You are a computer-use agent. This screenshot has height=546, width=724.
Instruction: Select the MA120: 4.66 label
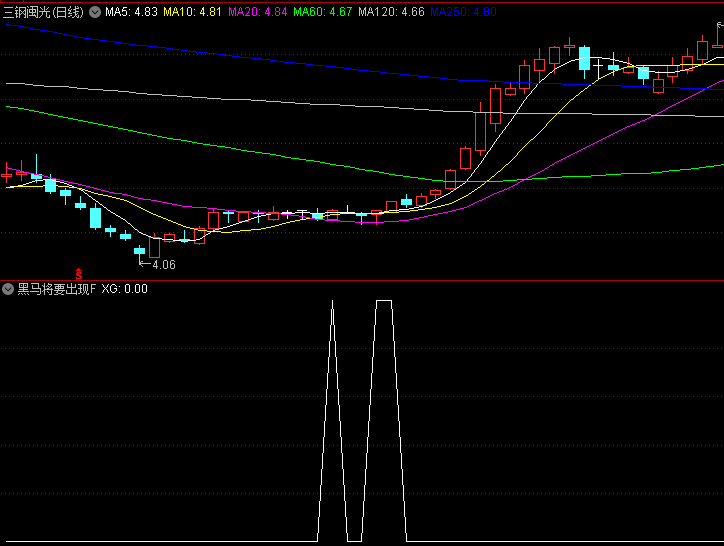click(391, 12)
